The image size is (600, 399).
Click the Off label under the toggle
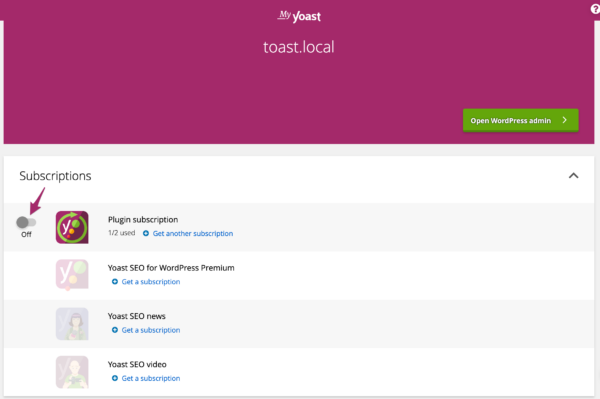coord(26,235)
